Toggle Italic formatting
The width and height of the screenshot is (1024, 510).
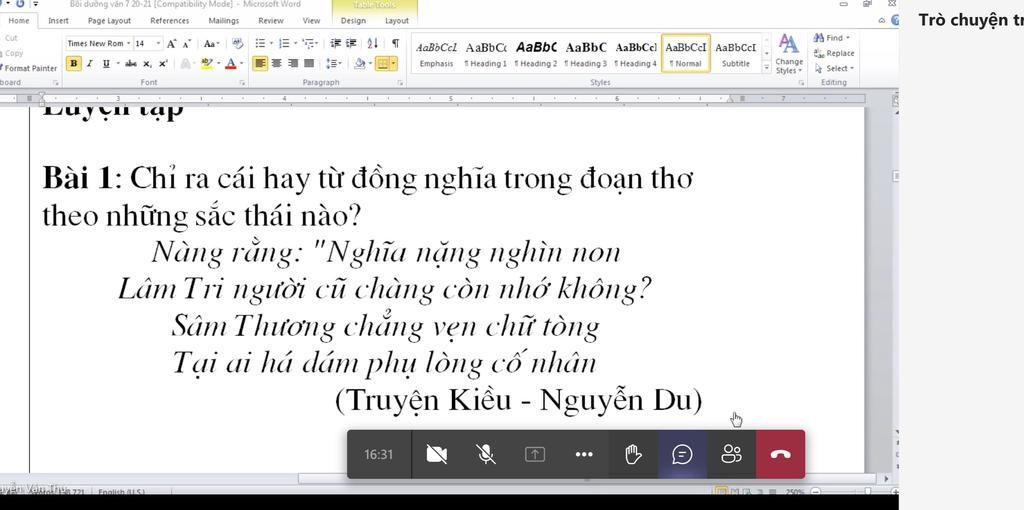click(x=89, y=63)
